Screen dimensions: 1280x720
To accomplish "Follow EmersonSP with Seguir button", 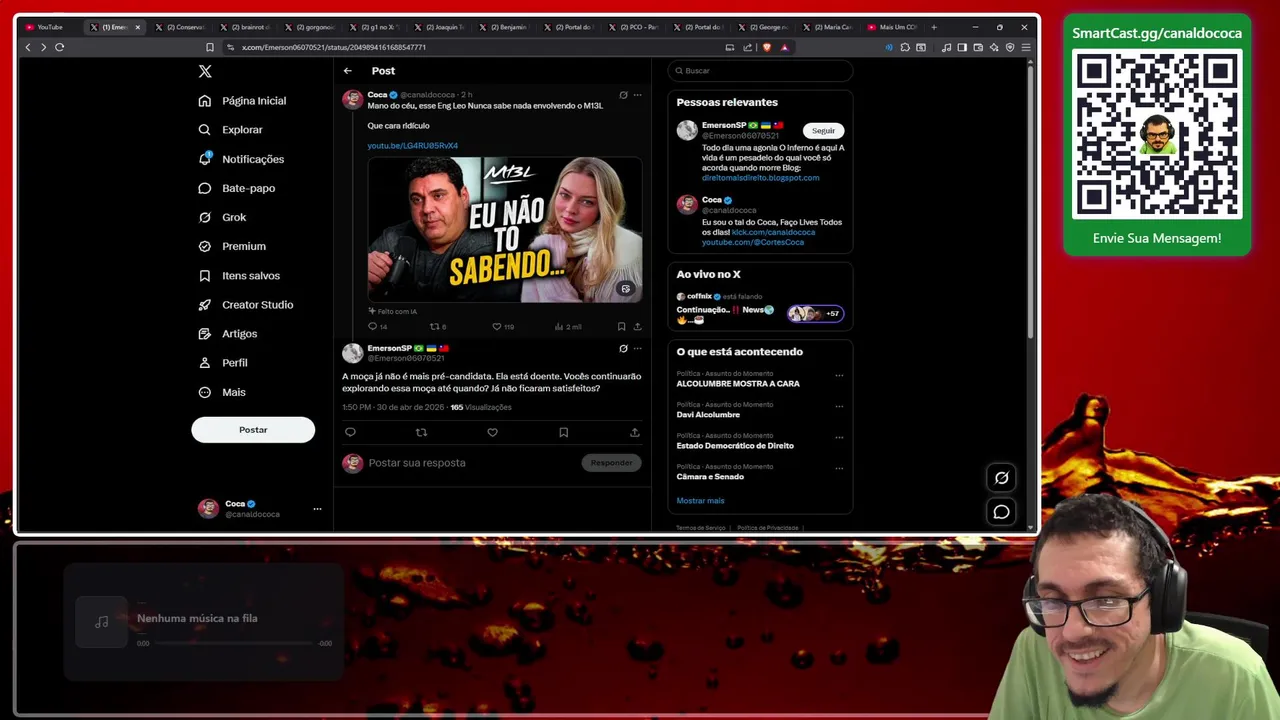I will coord(823,131).
